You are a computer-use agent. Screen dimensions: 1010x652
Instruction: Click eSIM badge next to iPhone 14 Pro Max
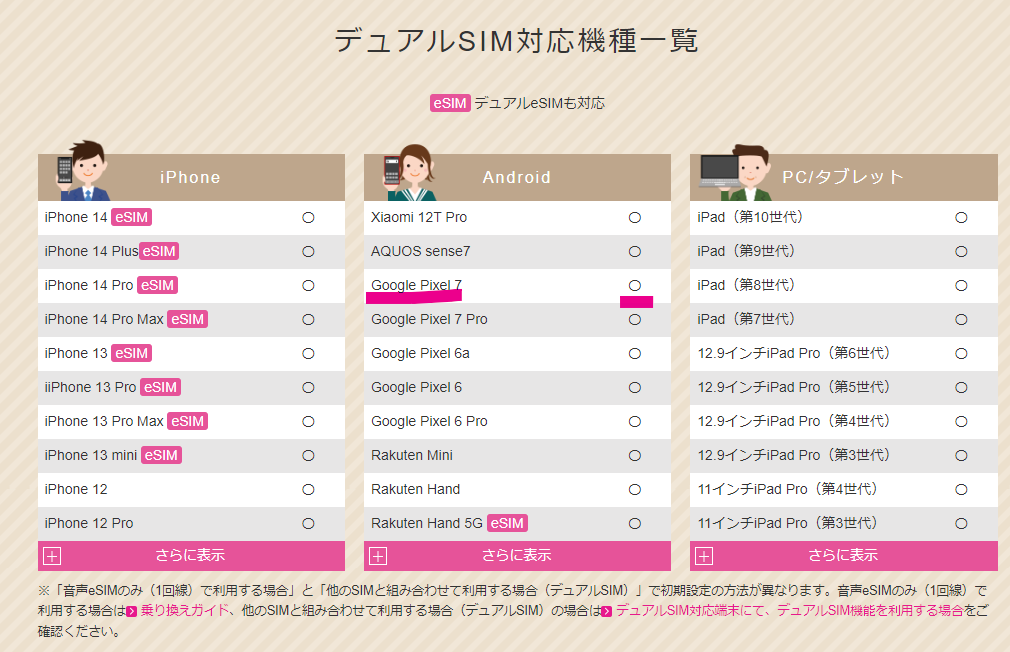tap(187, 320)
